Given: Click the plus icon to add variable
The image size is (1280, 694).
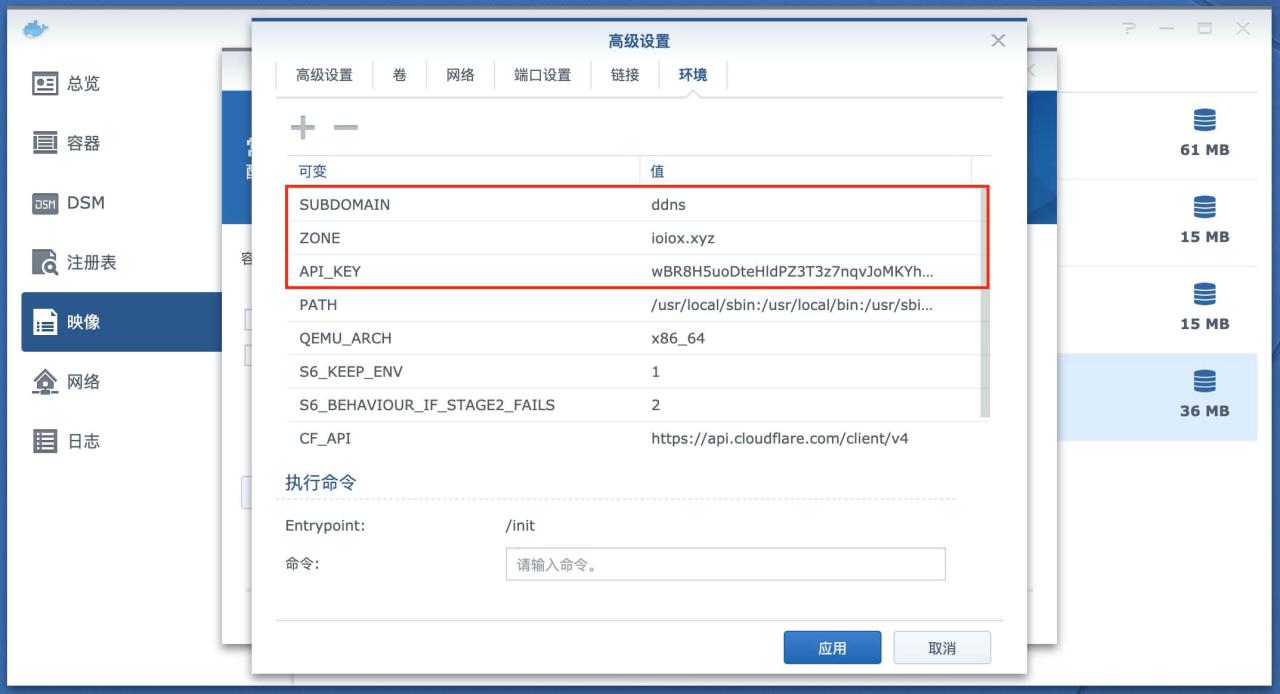Looking at the screenshot, I should tap(303, 128).
